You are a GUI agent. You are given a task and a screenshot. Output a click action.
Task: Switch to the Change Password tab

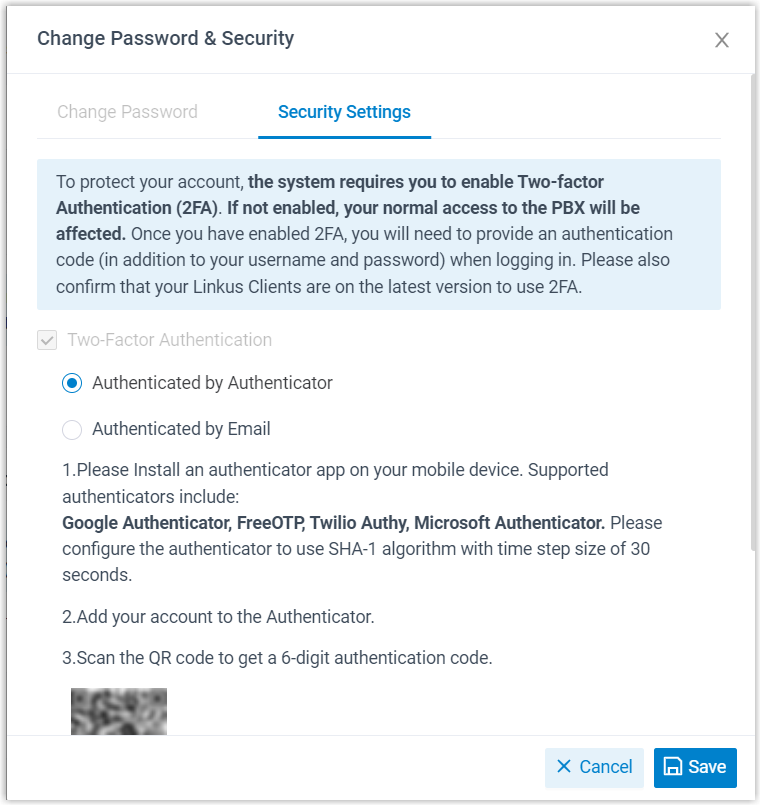coord(127,112)
